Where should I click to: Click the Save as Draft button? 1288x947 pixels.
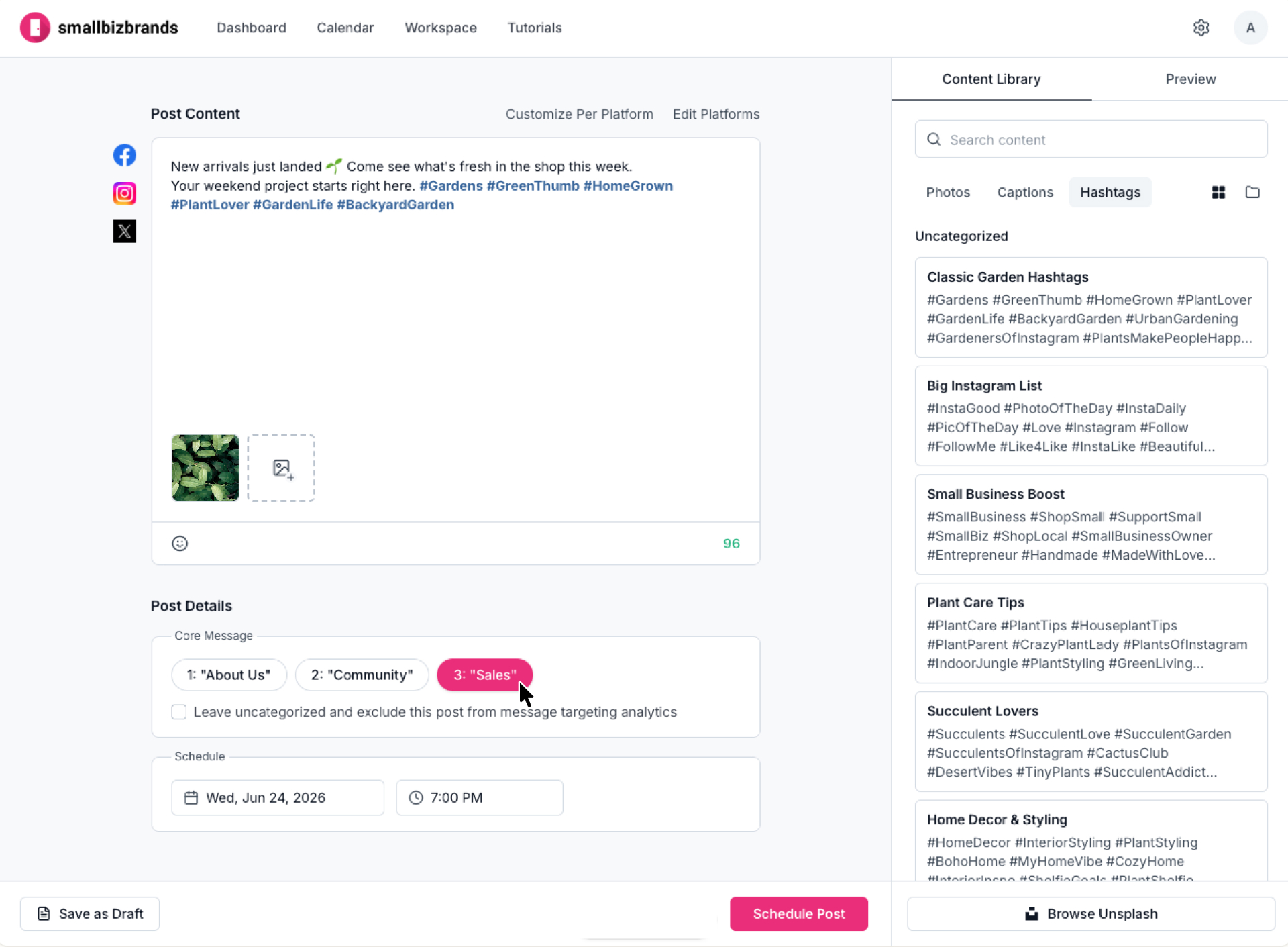pos(90,913)
